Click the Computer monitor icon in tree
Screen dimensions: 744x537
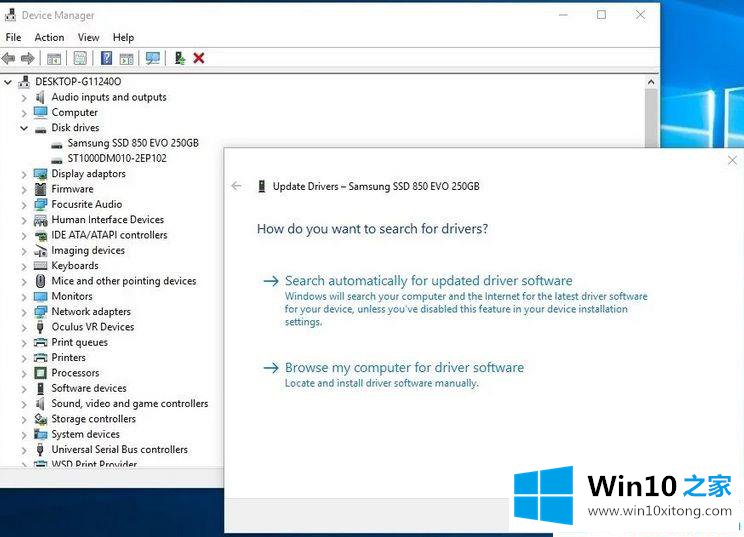41,112
